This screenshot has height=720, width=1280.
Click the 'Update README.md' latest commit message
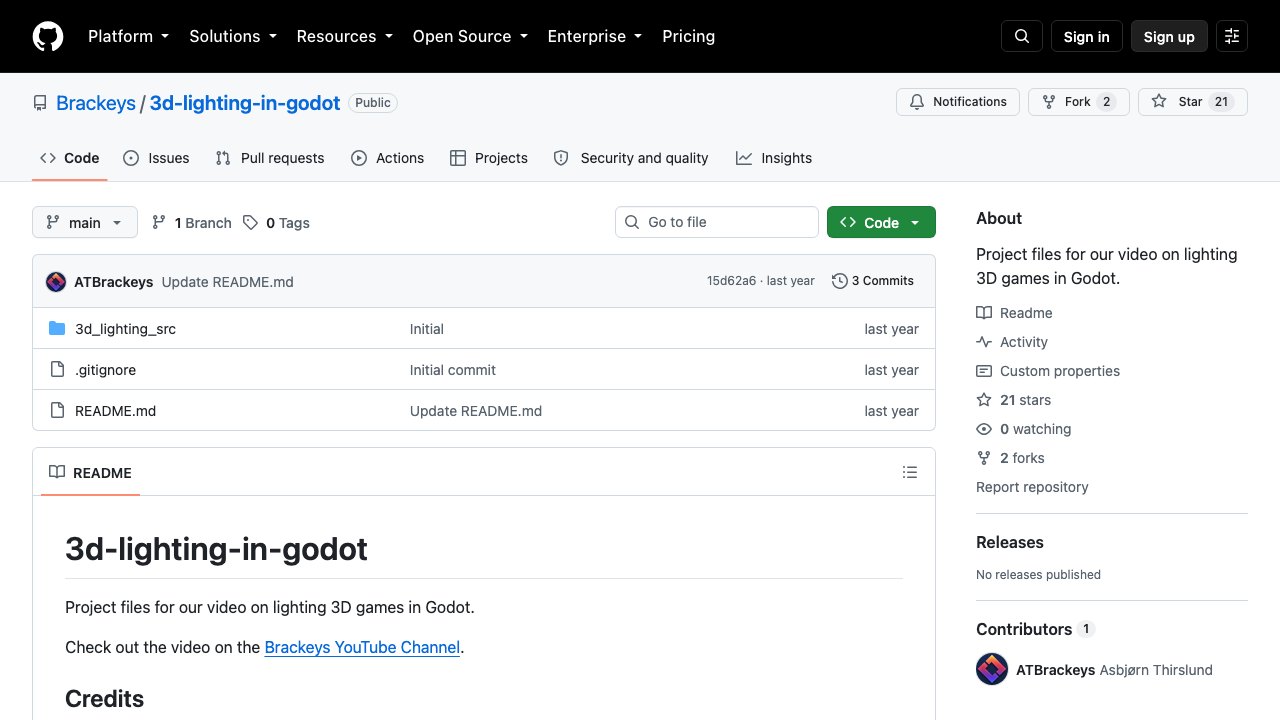point(228,282)
